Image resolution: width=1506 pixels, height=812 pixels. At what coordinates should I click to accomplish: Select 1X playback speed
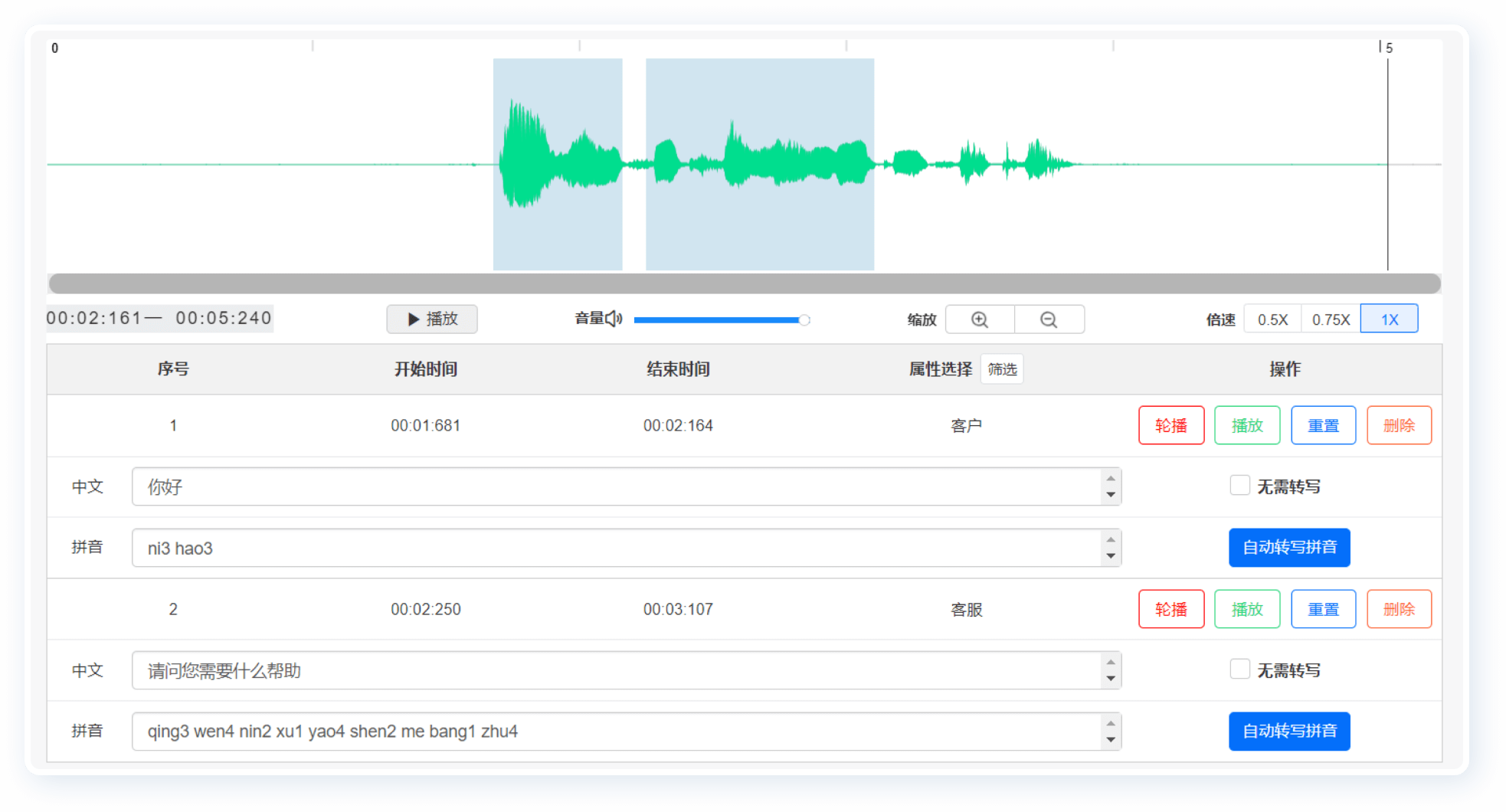point(1389,319)
